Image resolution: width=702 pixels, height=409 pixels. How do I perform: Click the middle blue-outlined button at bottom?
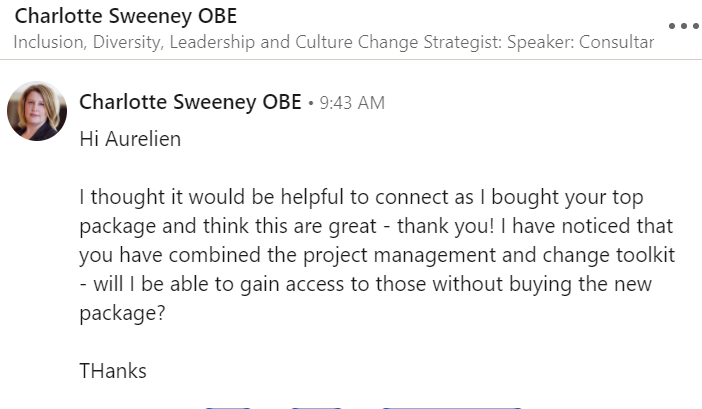[316, 406]
